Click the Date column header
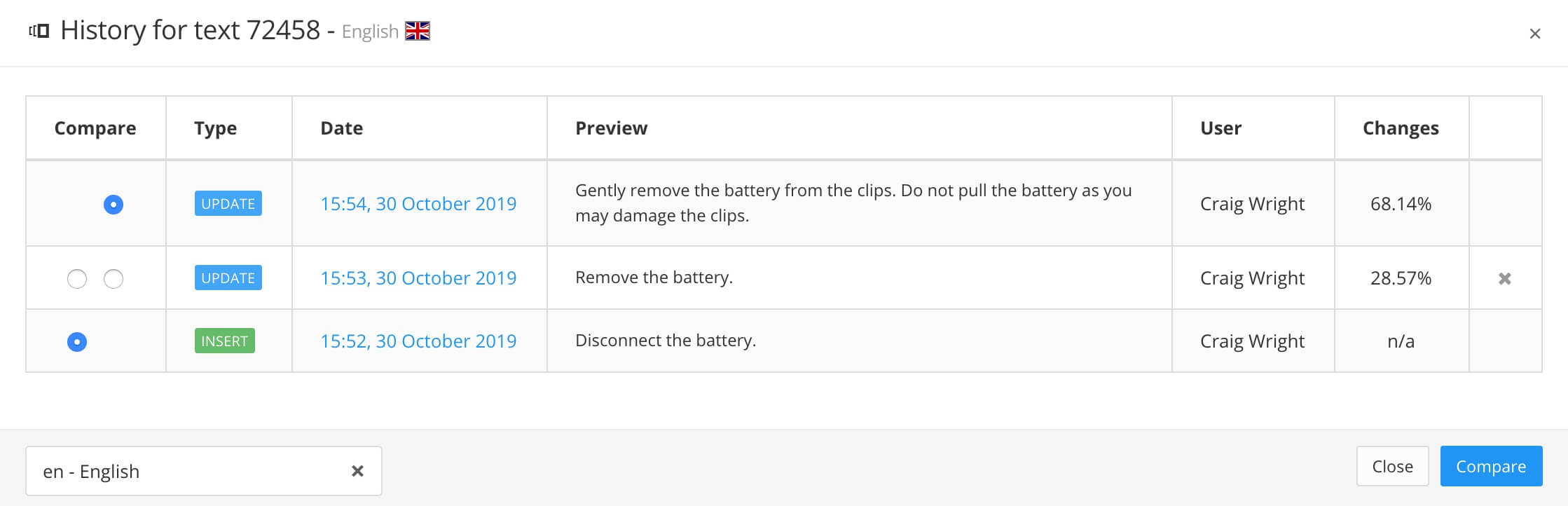 click(341, 128)
